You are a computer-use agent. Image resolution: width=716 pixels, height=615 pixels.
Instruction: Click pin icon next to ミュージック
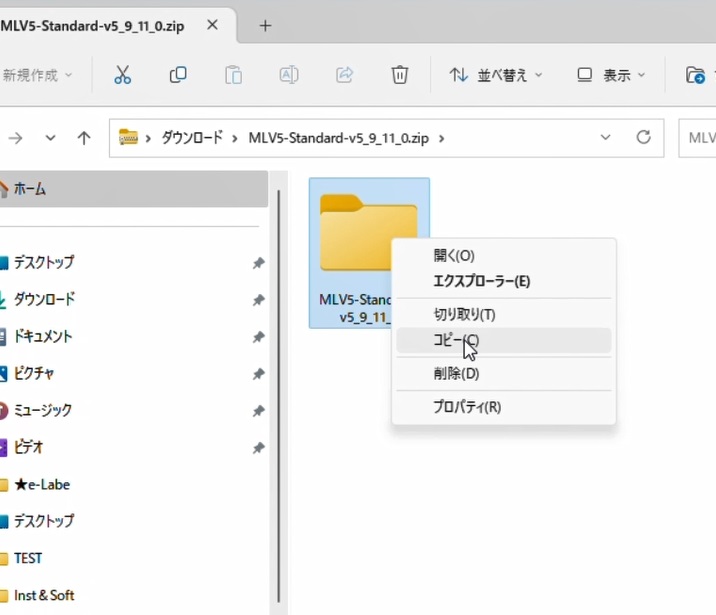(259, 410)
